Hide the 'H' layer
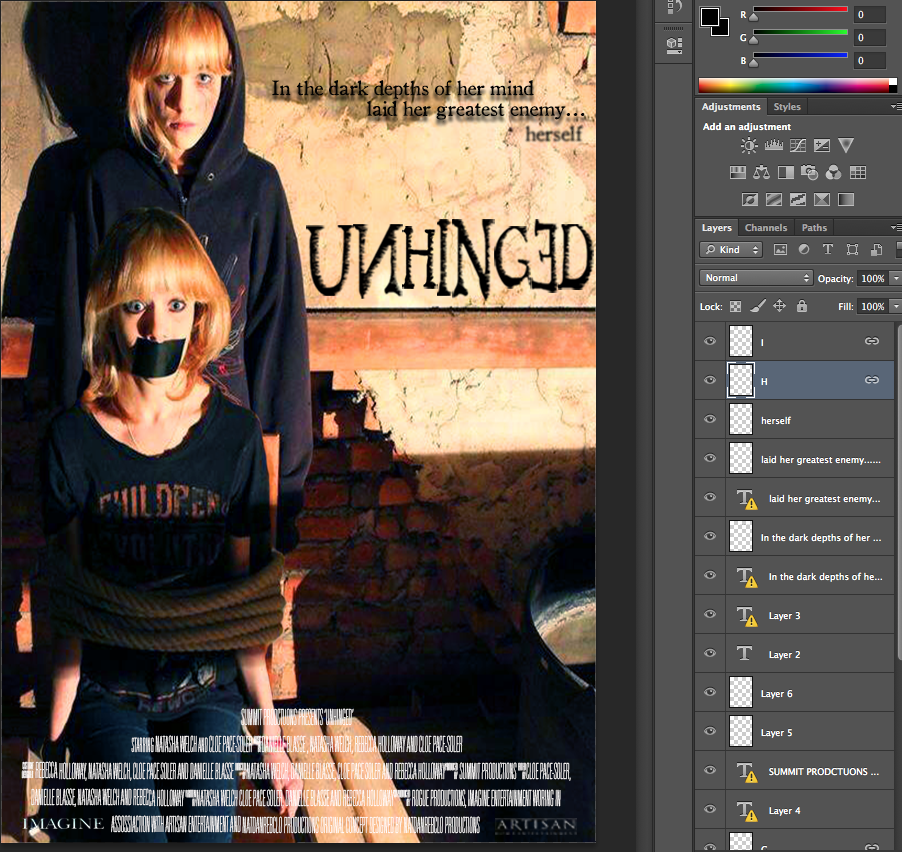This screenshot has height=852, width=902. click(x=710, y=380)
